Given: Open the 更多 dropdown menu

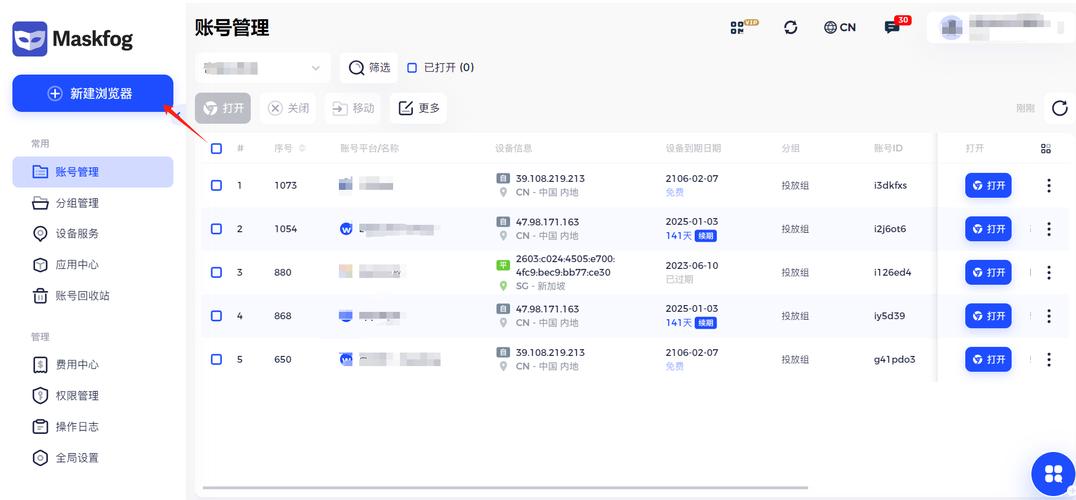Looking at the screenshot, I should [419, 108].
